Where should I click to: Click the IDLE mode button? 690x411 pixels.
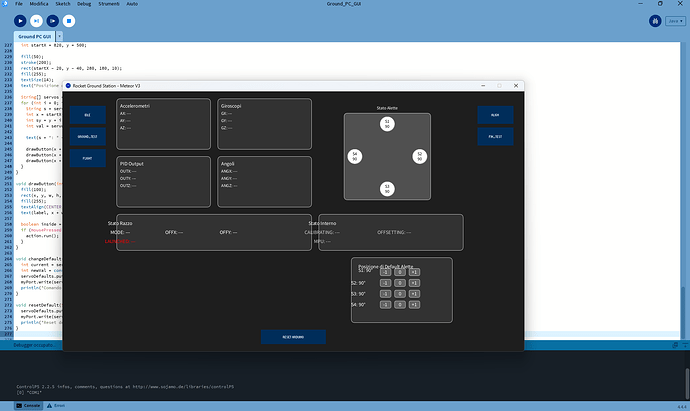(x=88, y=115)
